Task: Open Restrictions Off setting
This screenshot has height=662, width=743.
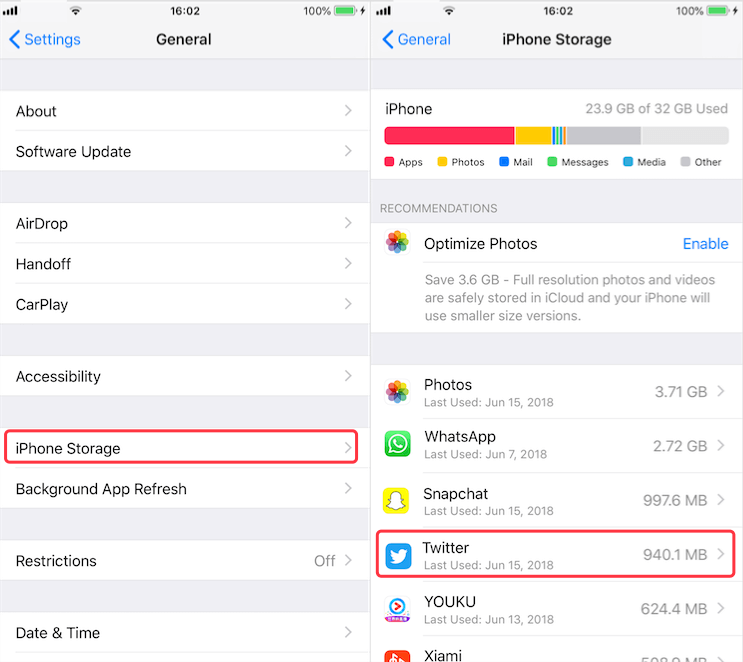Action: click(x=185, y=561)
